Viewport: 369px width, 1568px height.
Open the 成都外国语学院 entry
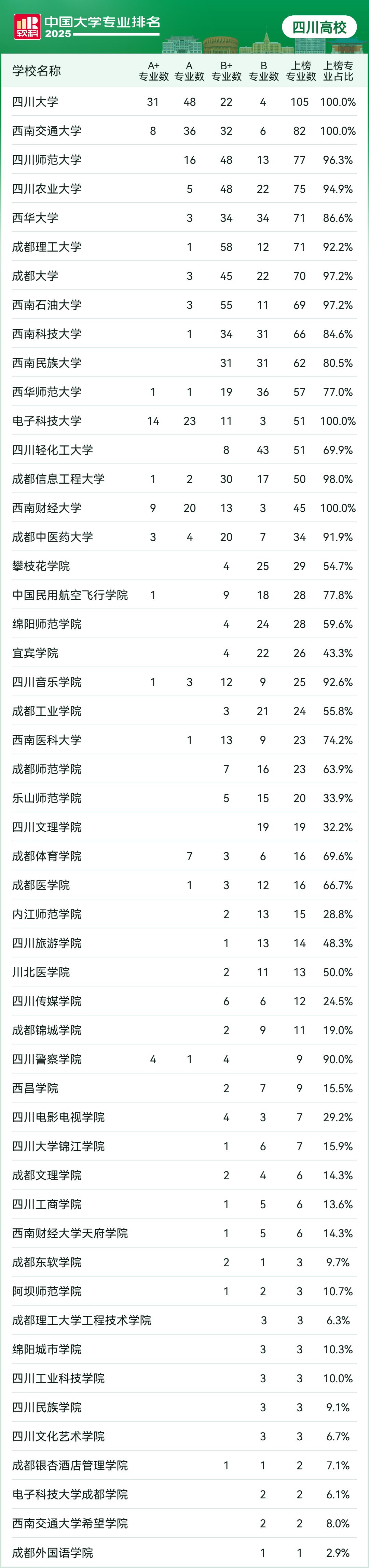[x=52, y=1552]
